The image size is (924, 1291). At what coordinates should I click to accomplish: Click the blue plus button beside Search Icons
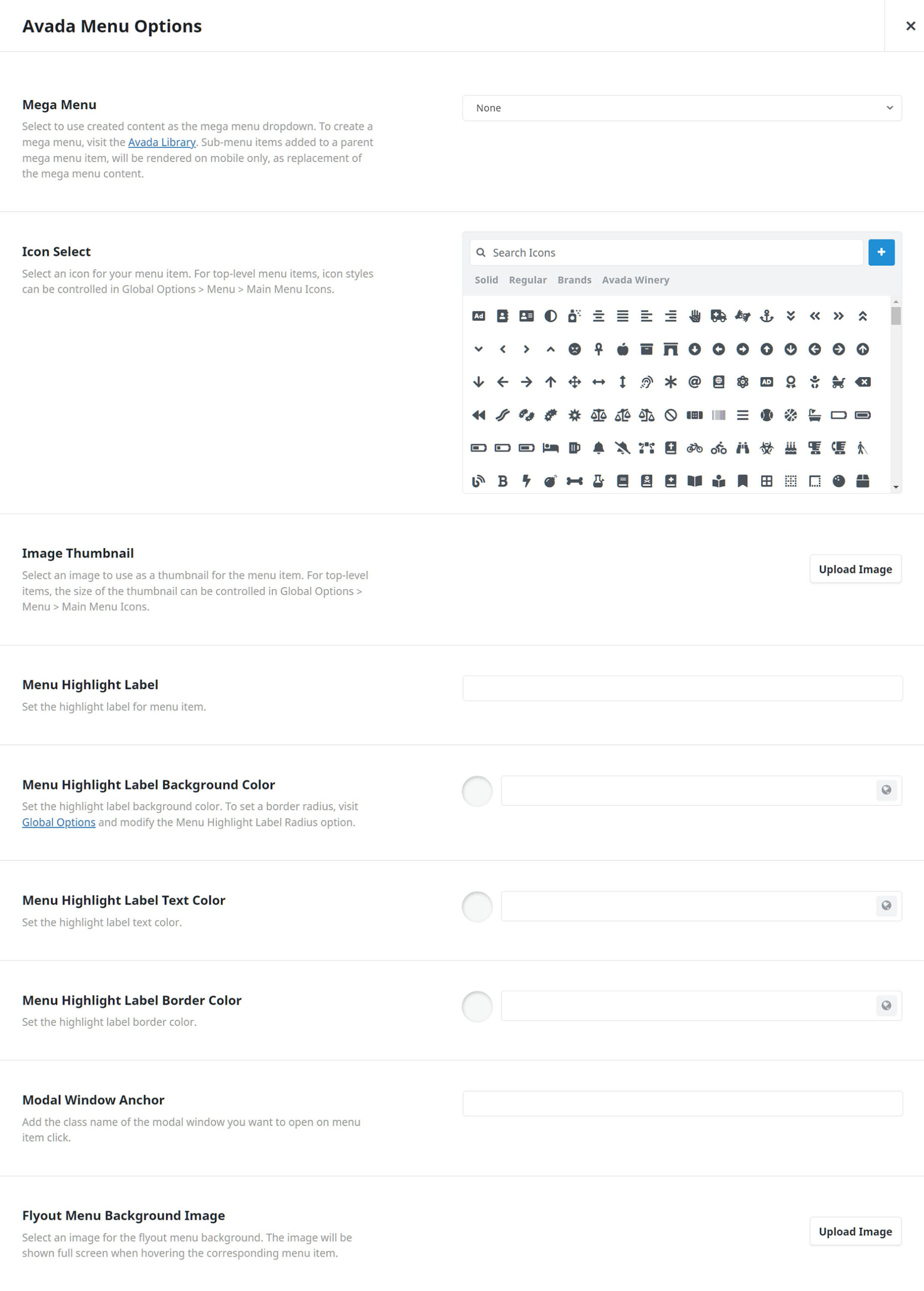(x=881, y=252)
